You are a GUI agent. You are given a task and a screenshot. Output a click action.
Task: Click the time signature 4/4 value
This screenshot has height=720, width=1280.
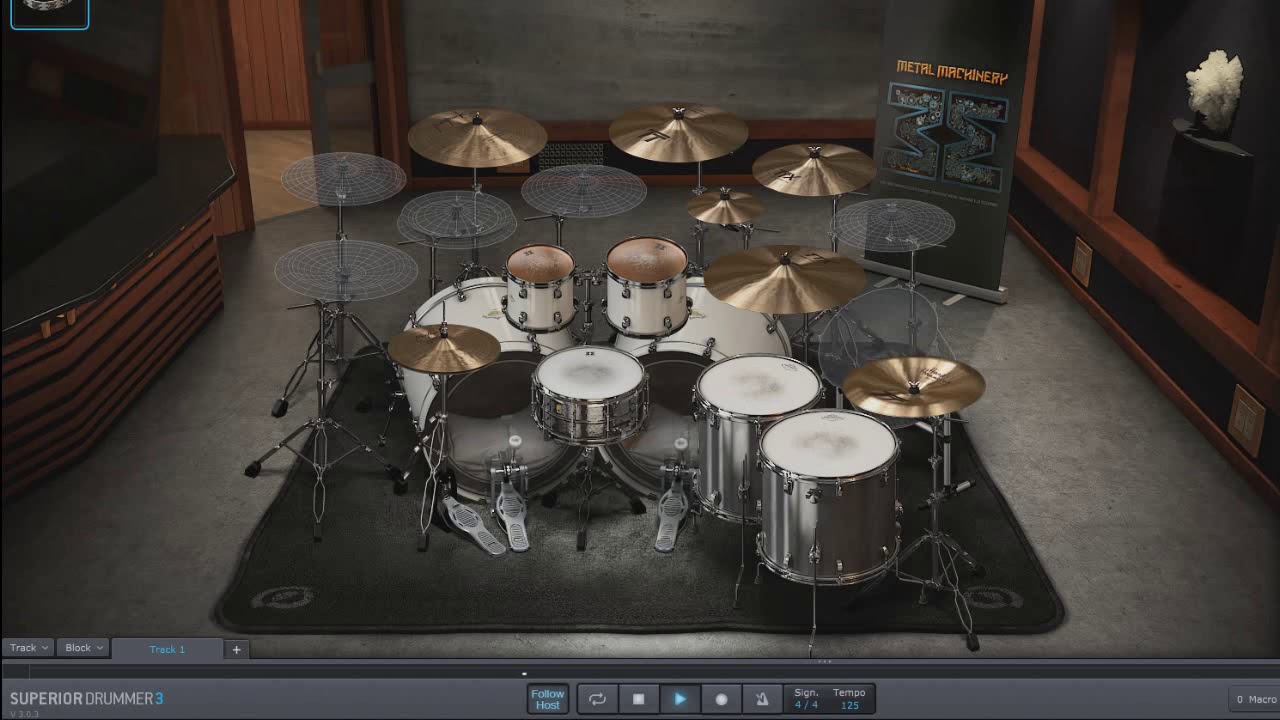(806, 705)
